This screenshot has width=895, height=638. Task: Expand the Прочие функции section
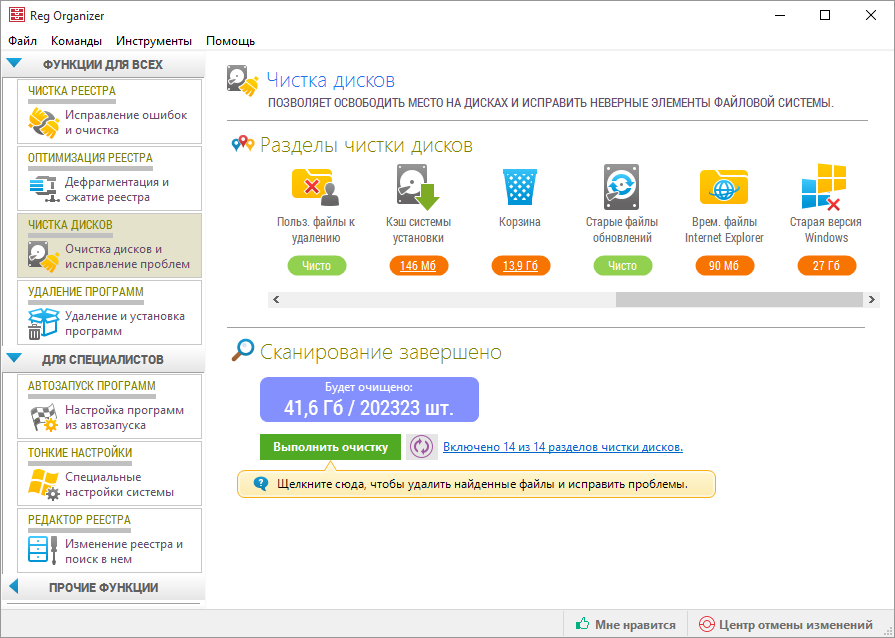coord(14,587)
